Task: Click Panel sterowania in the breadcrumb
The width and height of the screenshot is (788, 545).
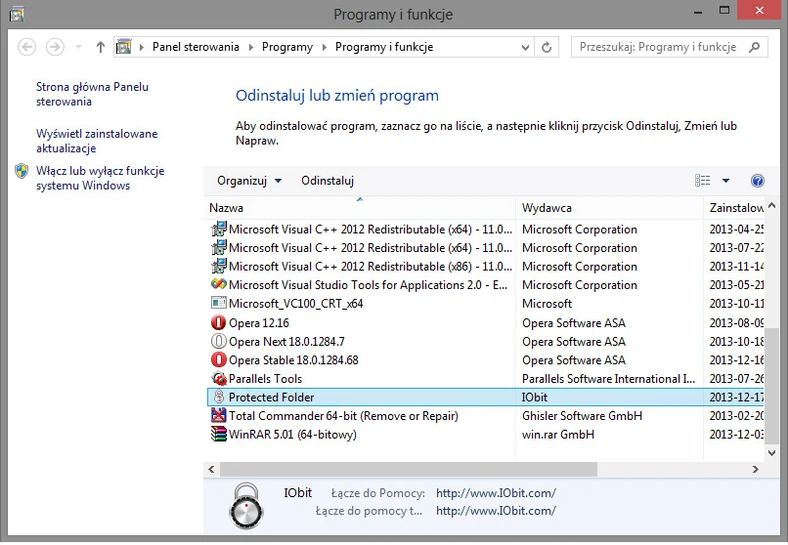Action: (x=195, y=47)
